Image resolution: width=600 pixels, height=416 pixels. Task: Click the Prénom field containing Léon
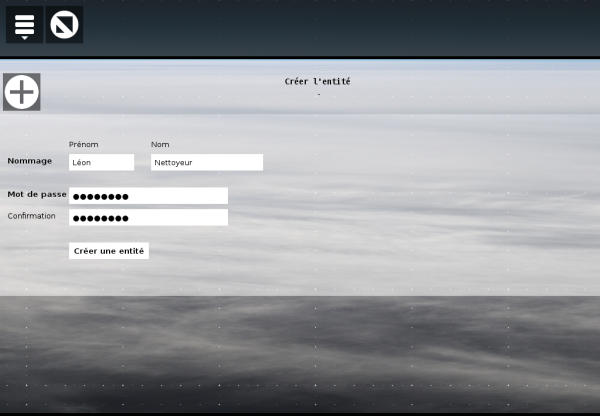tap(101, 162)
